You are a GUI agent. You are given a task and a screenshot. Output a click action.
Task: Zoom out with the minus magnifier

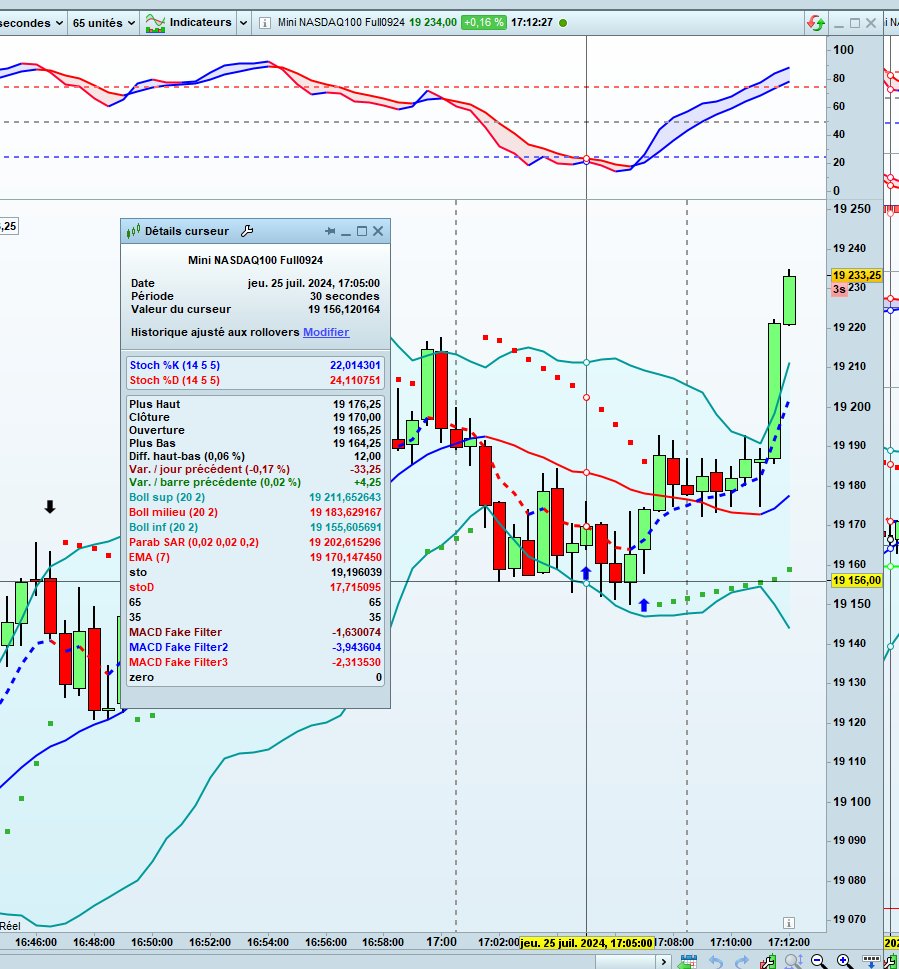[819, 962]
